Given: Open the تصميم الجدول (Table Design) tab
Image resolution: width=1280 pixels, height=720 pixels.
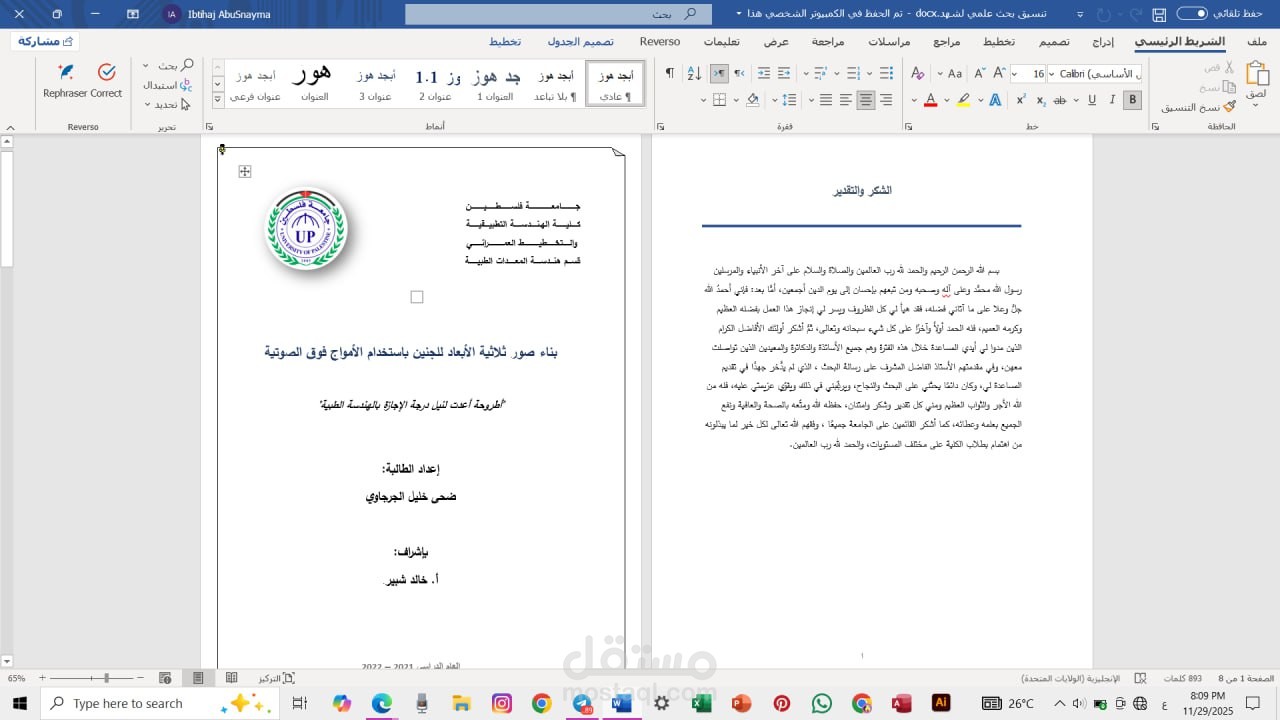Looking at the screenshot, I should click(581, 42).
